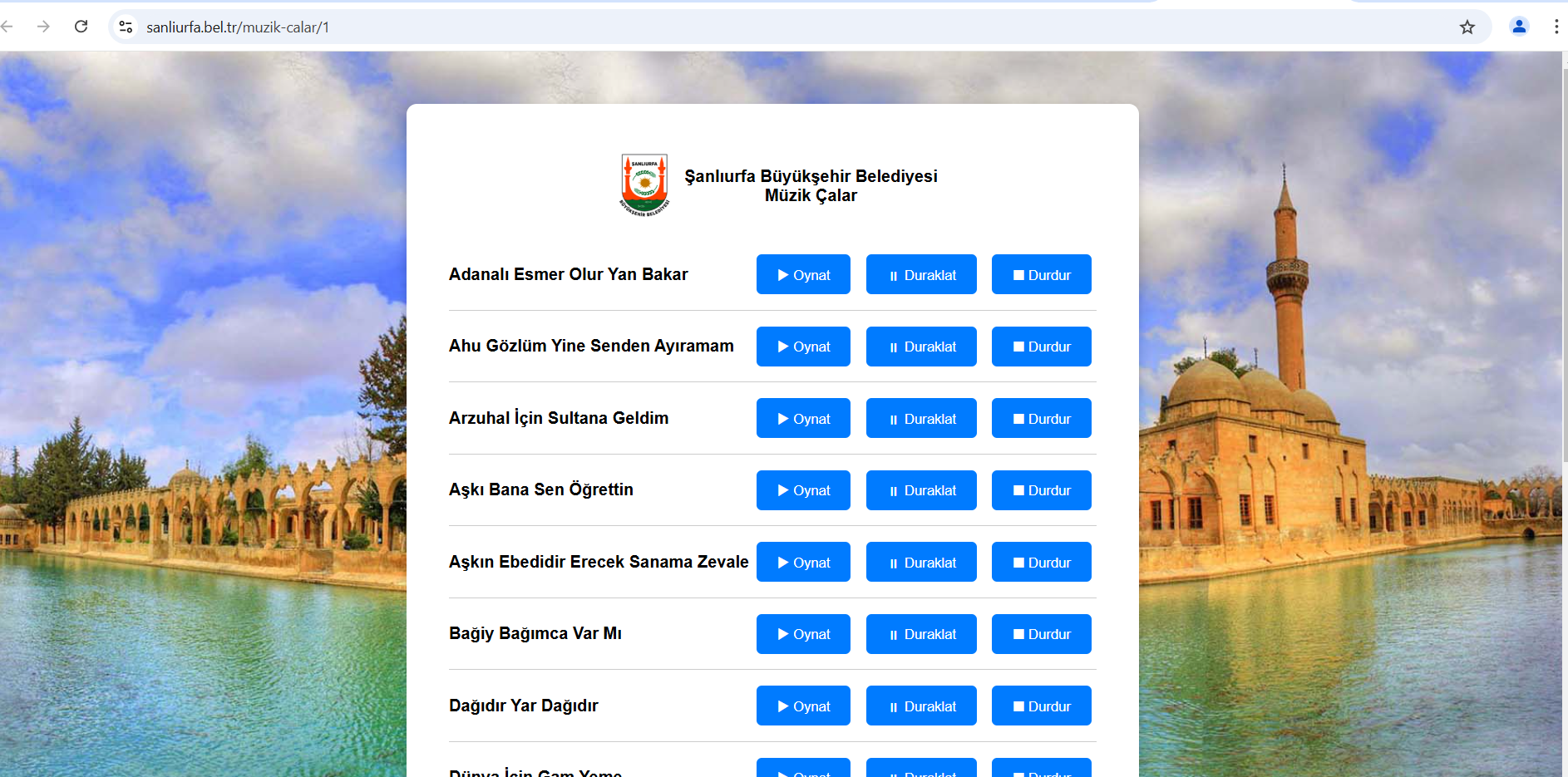The width and height of the screenshot is (1568, 777).
Task: Reload the page with the refresh icon
Action: [x=81, y=27]
